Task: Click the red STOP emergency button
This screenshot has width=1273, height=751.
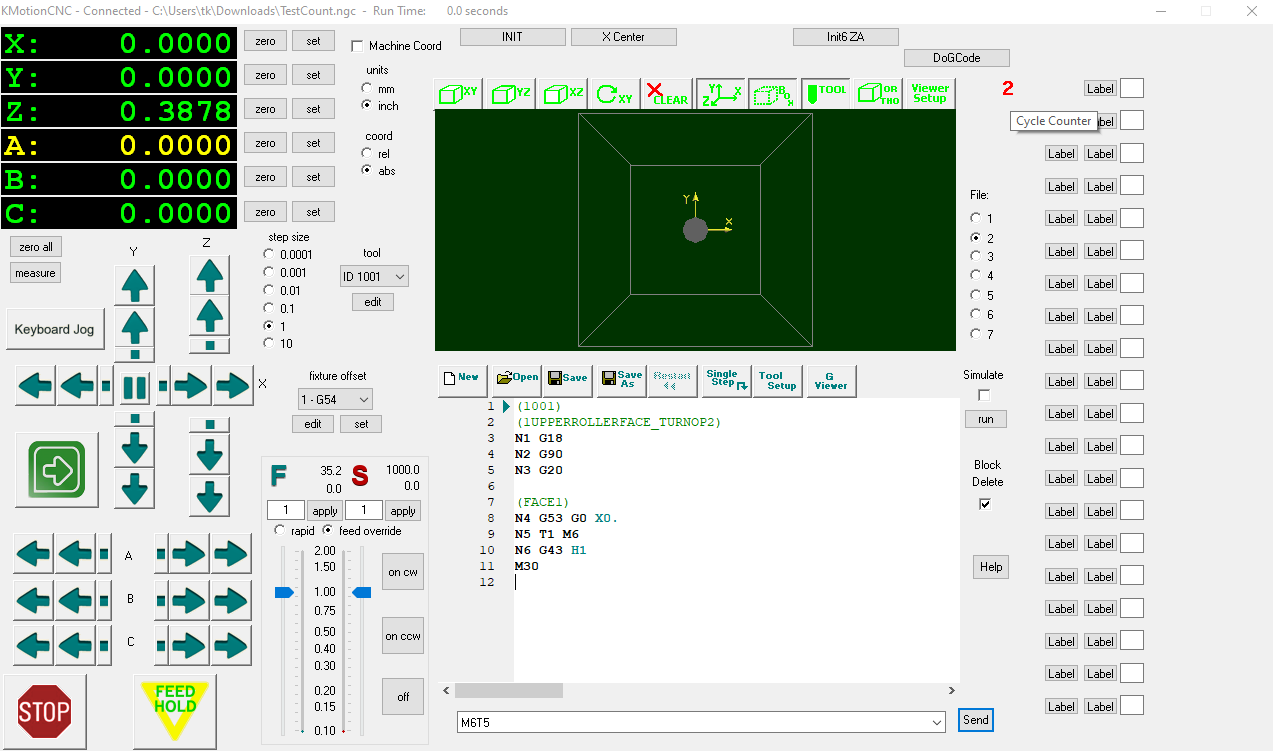Action: click(x=44, y=710)
